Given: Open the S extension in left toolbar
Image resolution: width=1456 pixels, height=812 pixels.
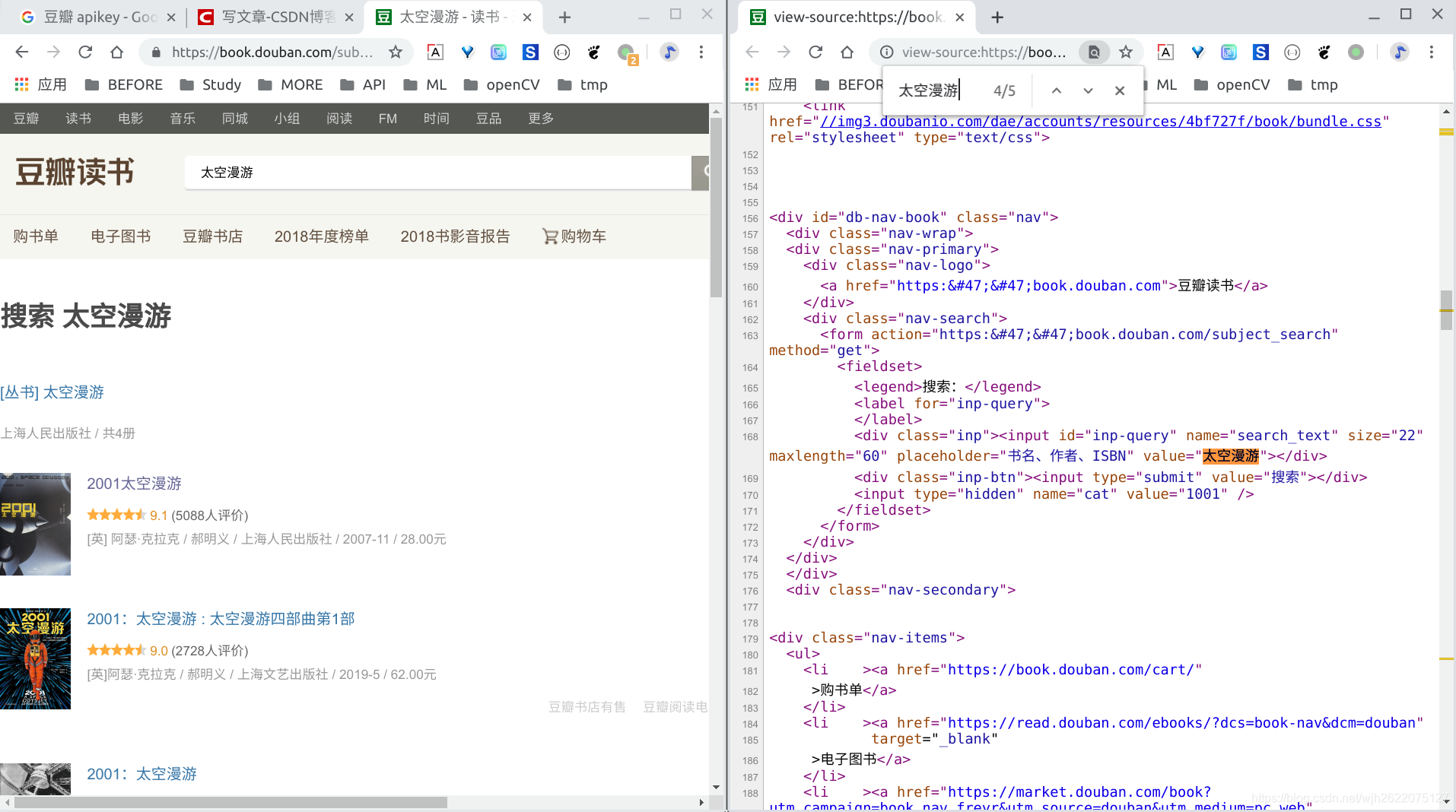Looking at the screenshot, I should 530,52.
